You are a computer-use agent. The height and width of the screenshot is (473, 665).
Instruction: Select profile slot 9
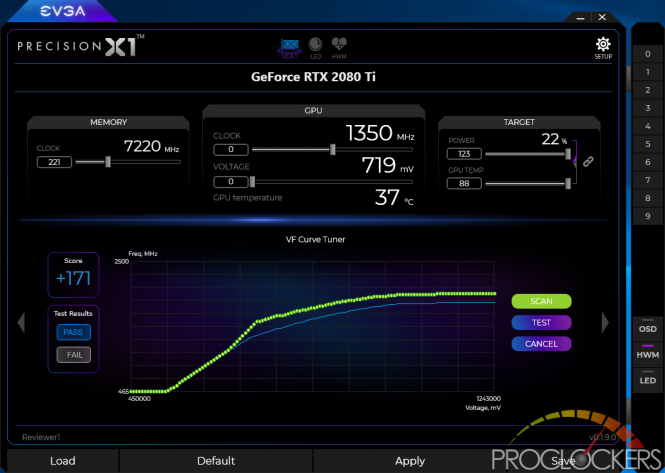click(x=648, y=216)
